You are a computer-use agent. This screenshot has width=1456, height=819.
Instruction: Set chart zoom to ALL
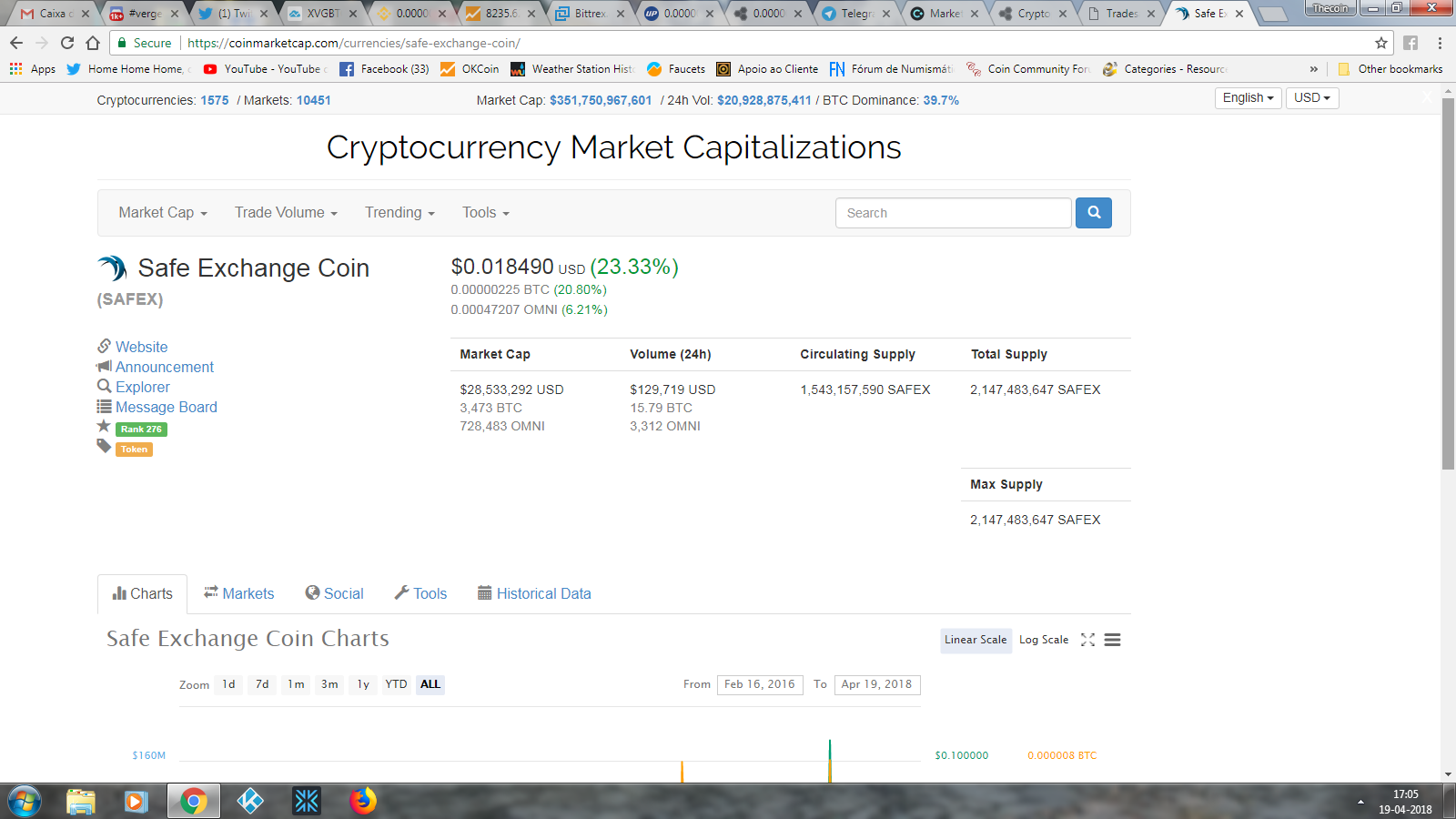coord(430,684)
